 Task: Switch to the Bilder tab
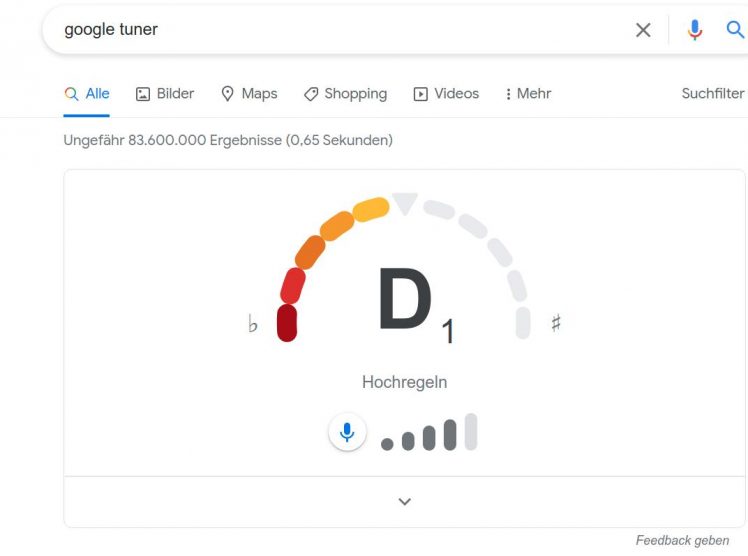coord(165,93)
